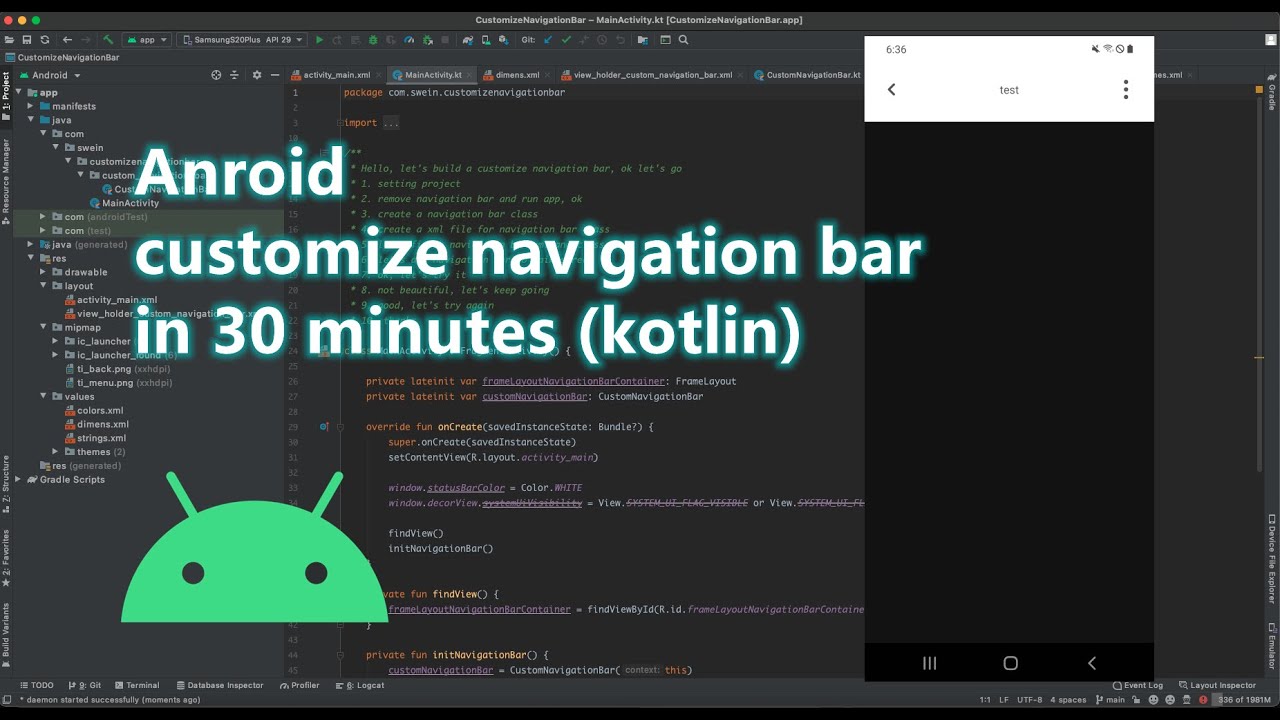Open the AVD Manager device icon
Screen dimensions: 1280x720
(x=485, y=40)
